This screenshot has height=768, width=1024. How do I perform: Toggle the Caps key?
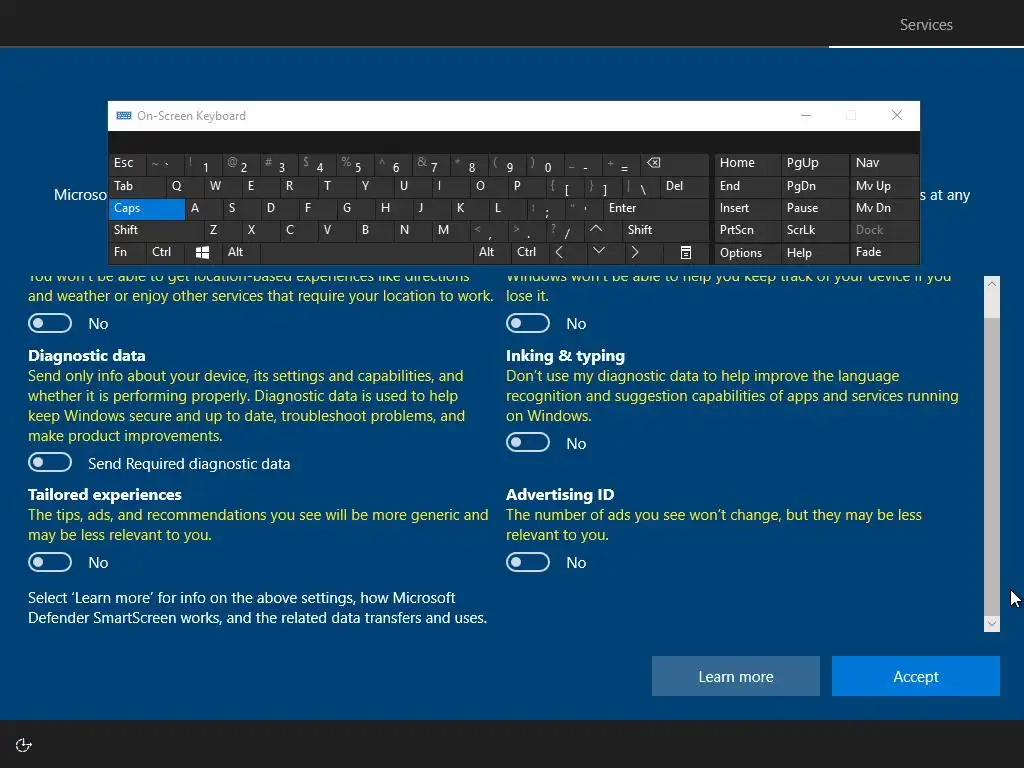coord(147,208)
